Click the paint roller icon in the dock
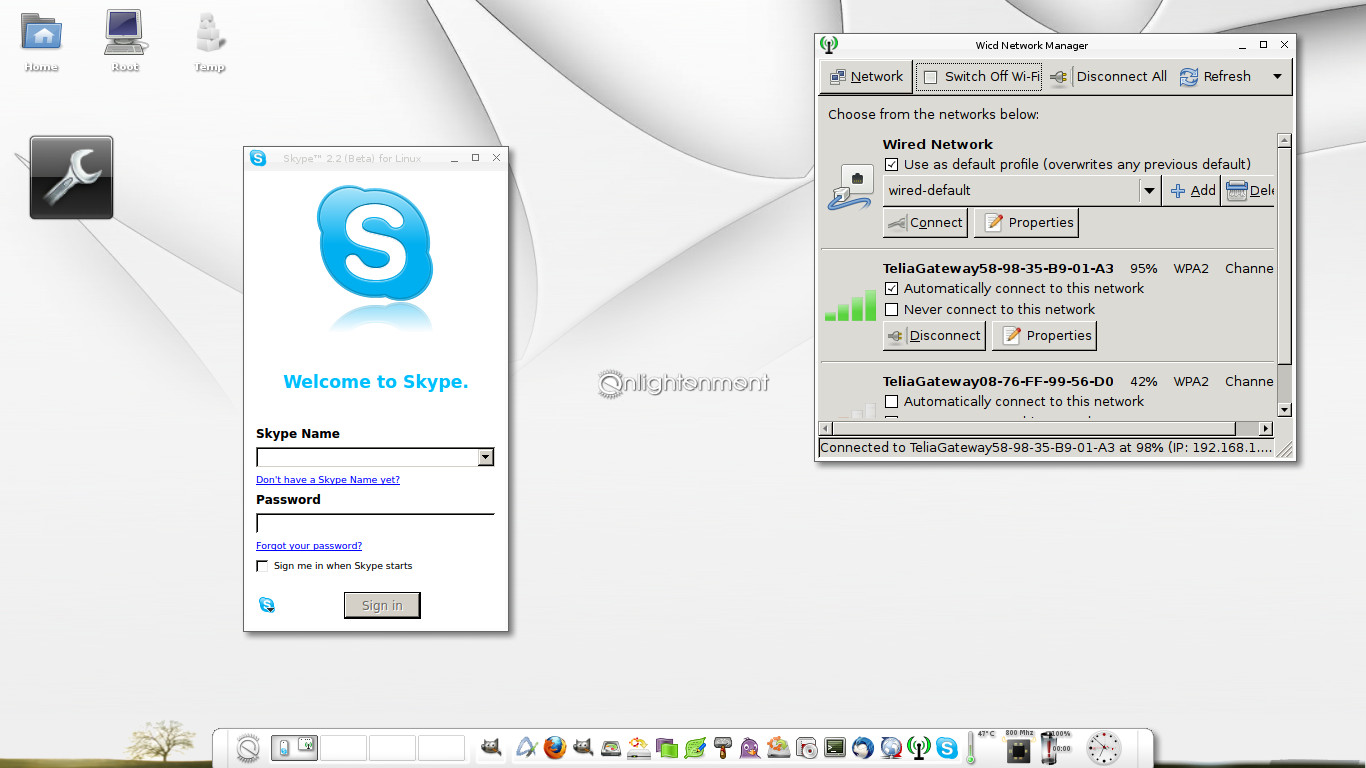The height and width of the screenshot is (768, 1366). (x=722, y=747)
